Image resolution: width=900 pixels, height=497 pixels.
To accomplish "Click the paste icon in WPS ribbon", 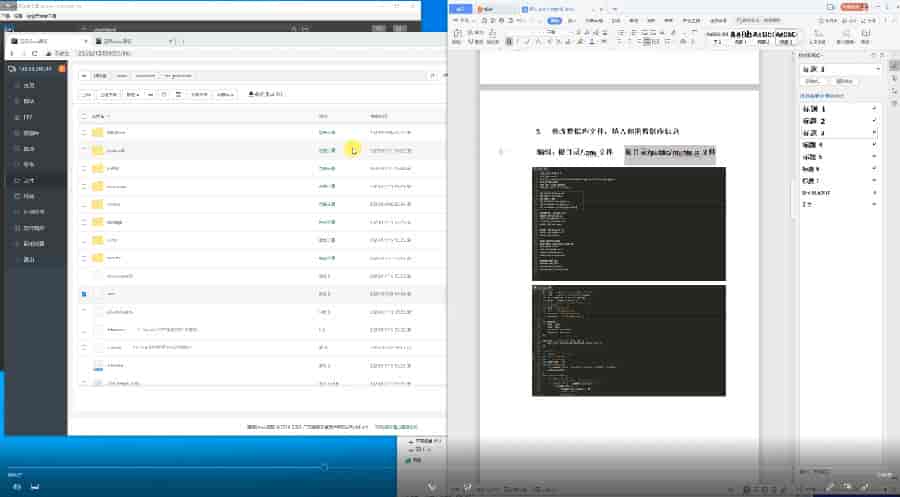I will point(457,33).
